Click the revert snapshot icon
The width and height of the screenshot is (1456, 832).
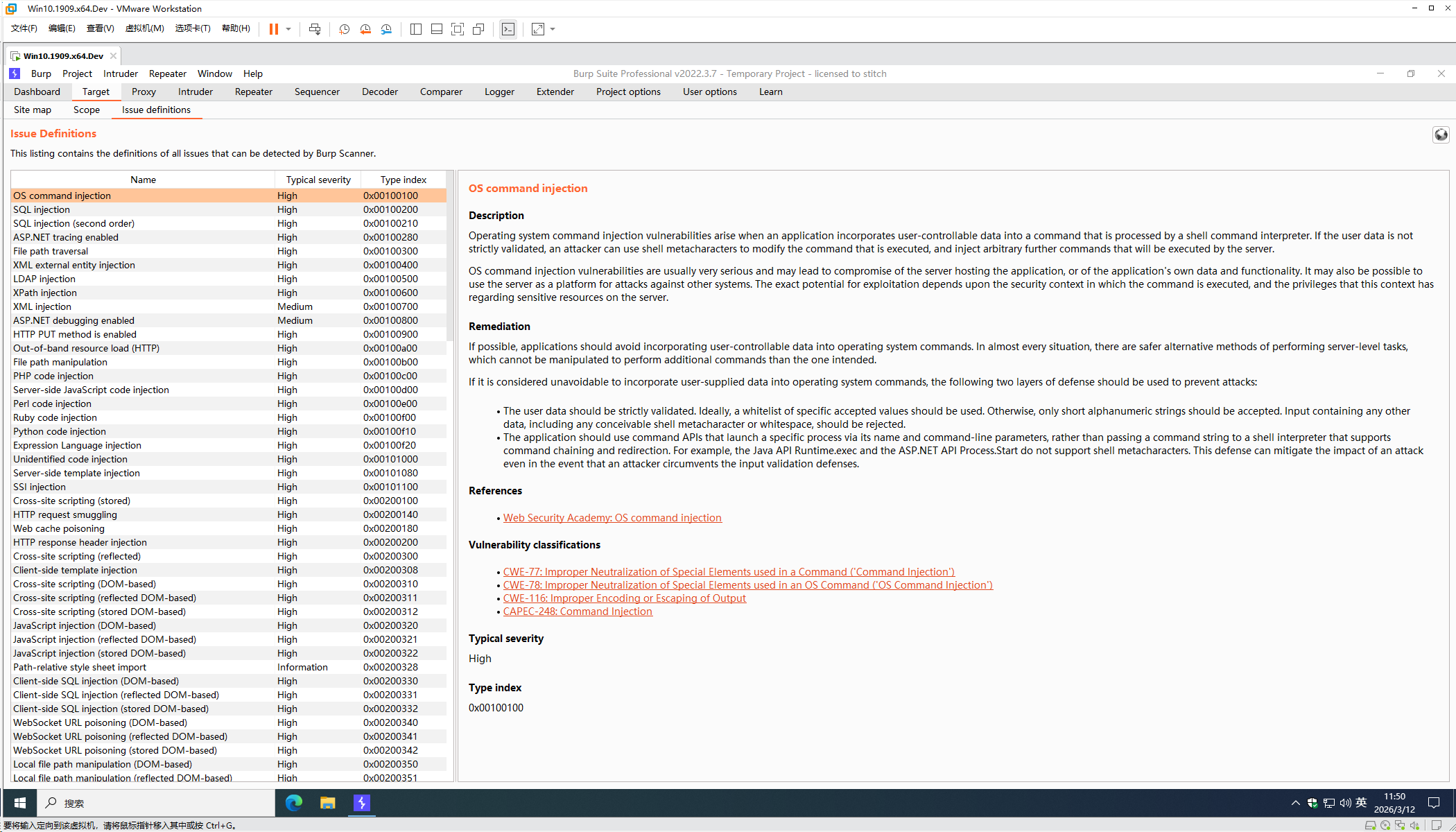point(365,29)
